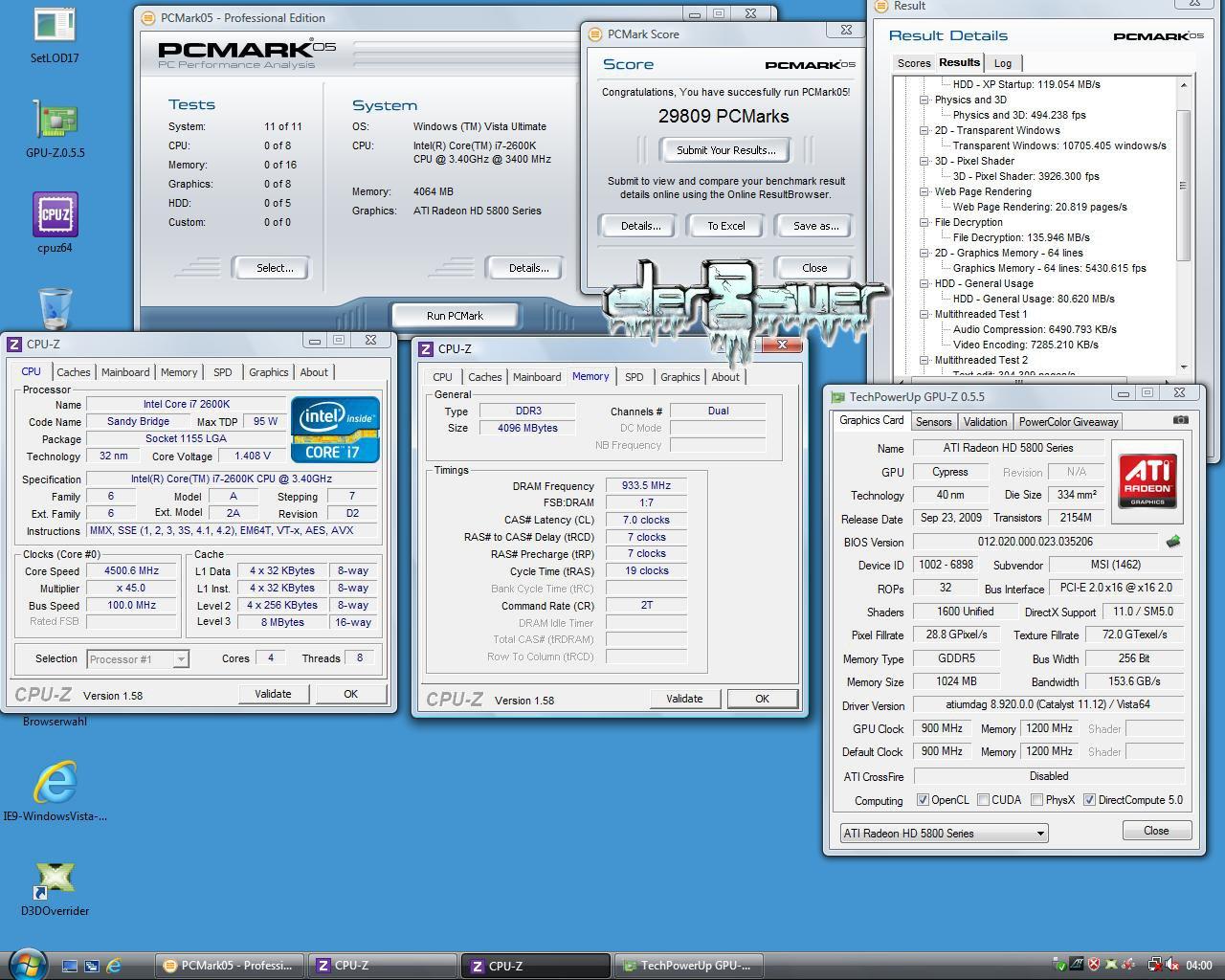Click the BIOS Version field in GPU-Z
1225x980 pixels.
click(x=1035, y=542)
